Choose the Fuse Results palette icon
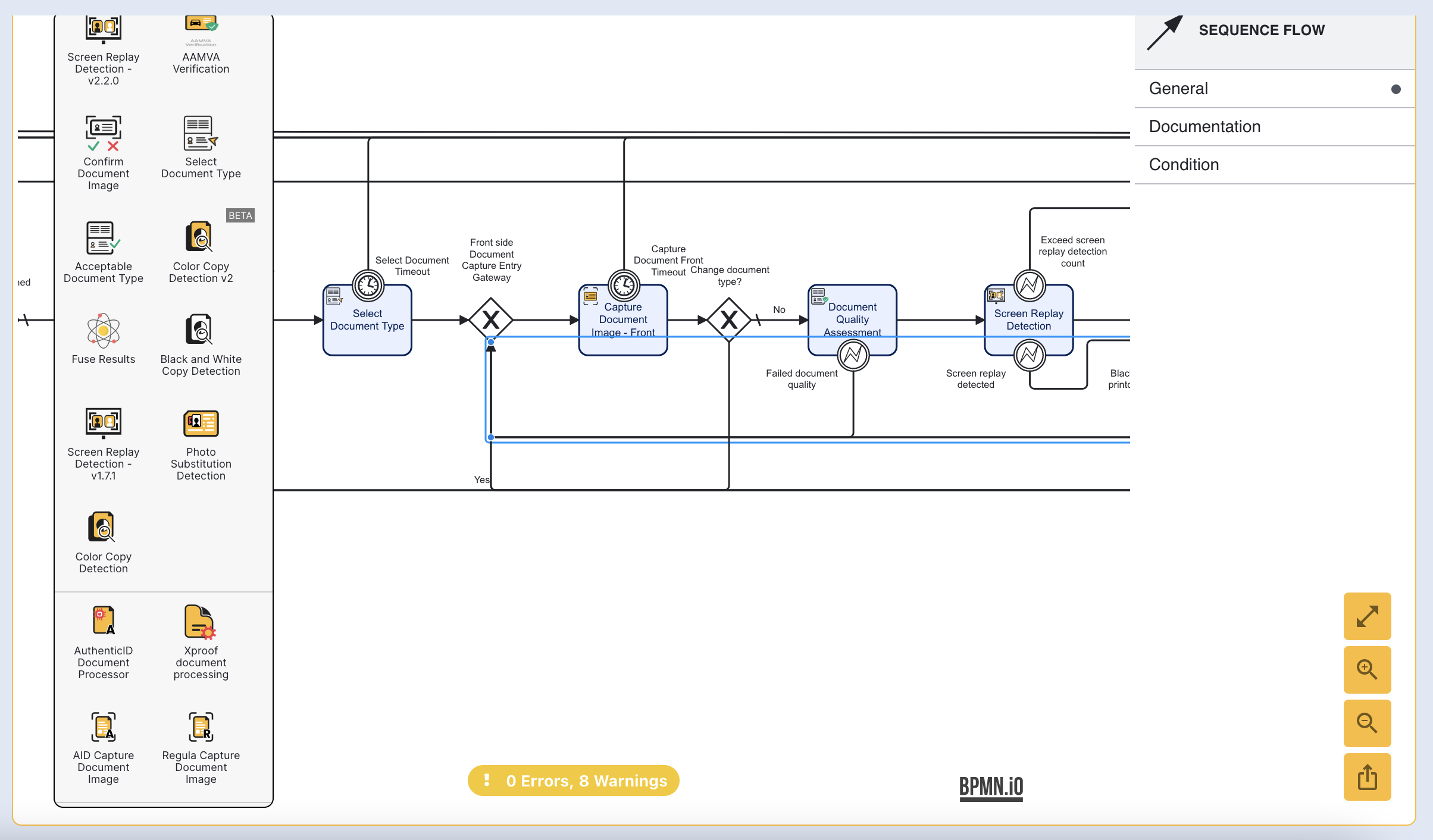This screenshot has height=840, width=1433. 104,330
